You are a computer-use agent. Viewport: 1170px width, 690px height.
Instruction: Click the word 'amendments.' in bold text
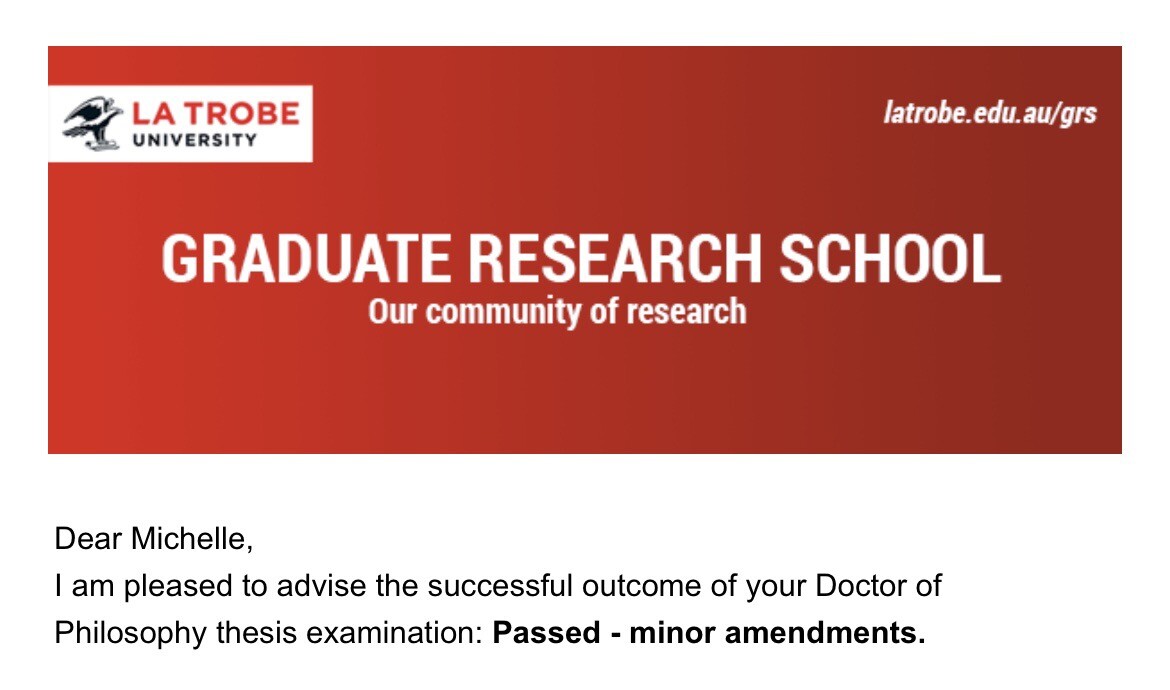pyautogui.click(x=825, y=633)
